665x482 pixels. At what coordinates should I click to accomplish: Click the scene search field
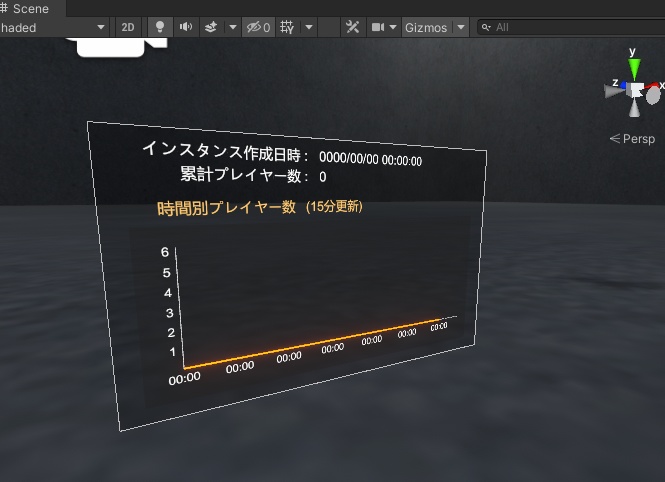click(571, 28)
